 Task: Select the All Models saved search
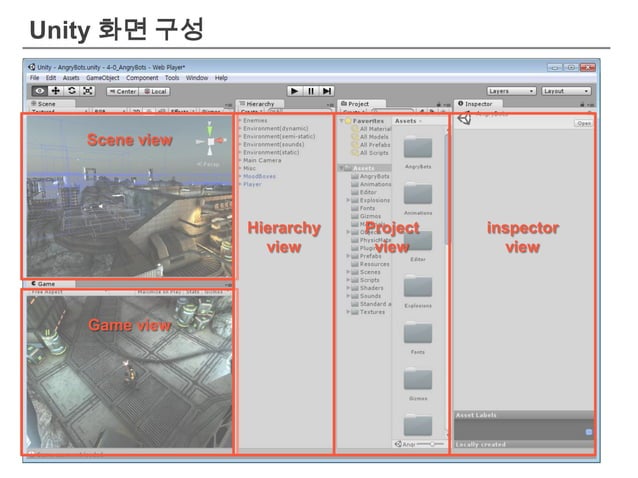click(x=369, y=137)
